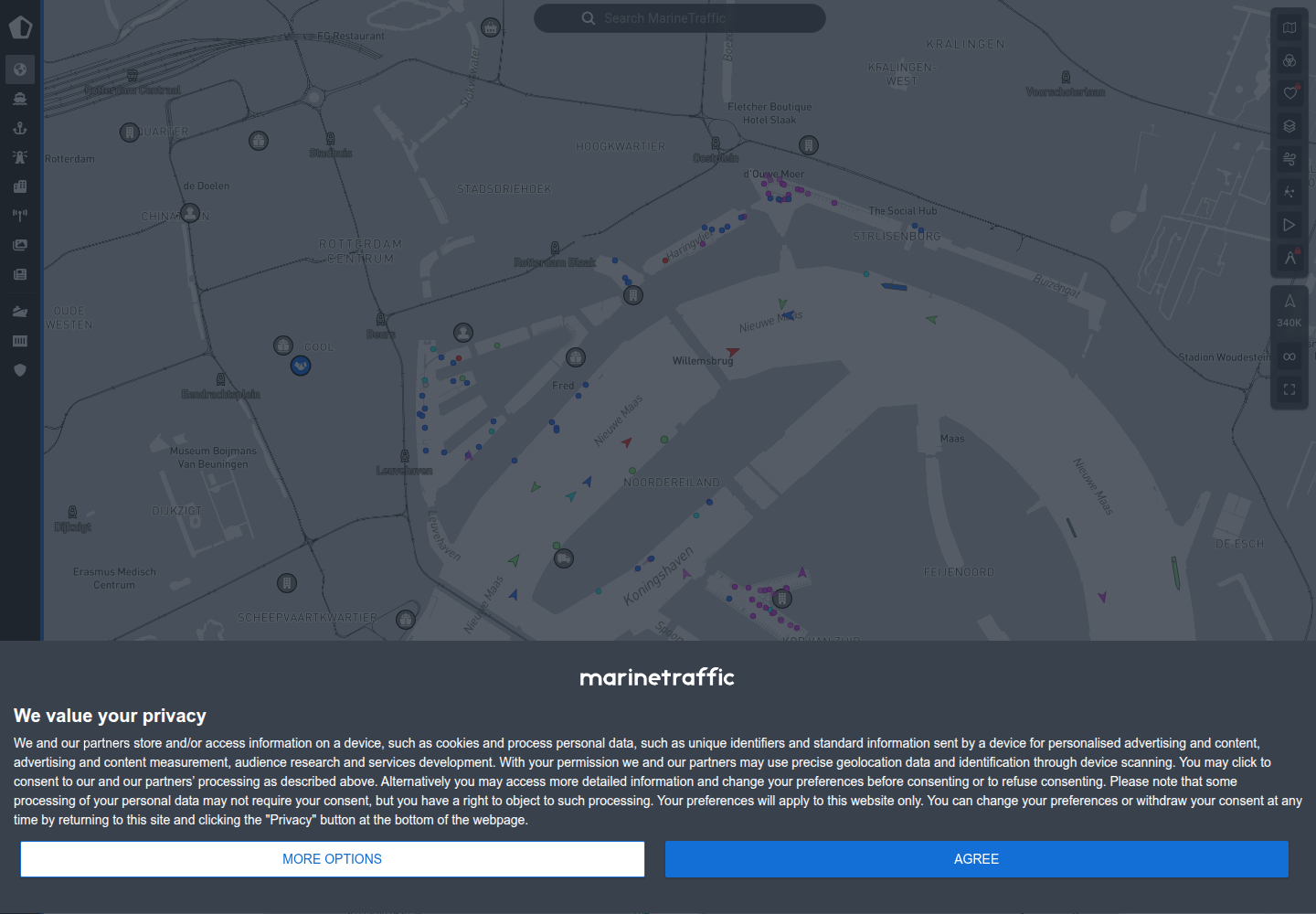Click the d'Ouwe Moer map label
Screen dimensions: 1316x914
pyautogui.click(x=774, y=174)
